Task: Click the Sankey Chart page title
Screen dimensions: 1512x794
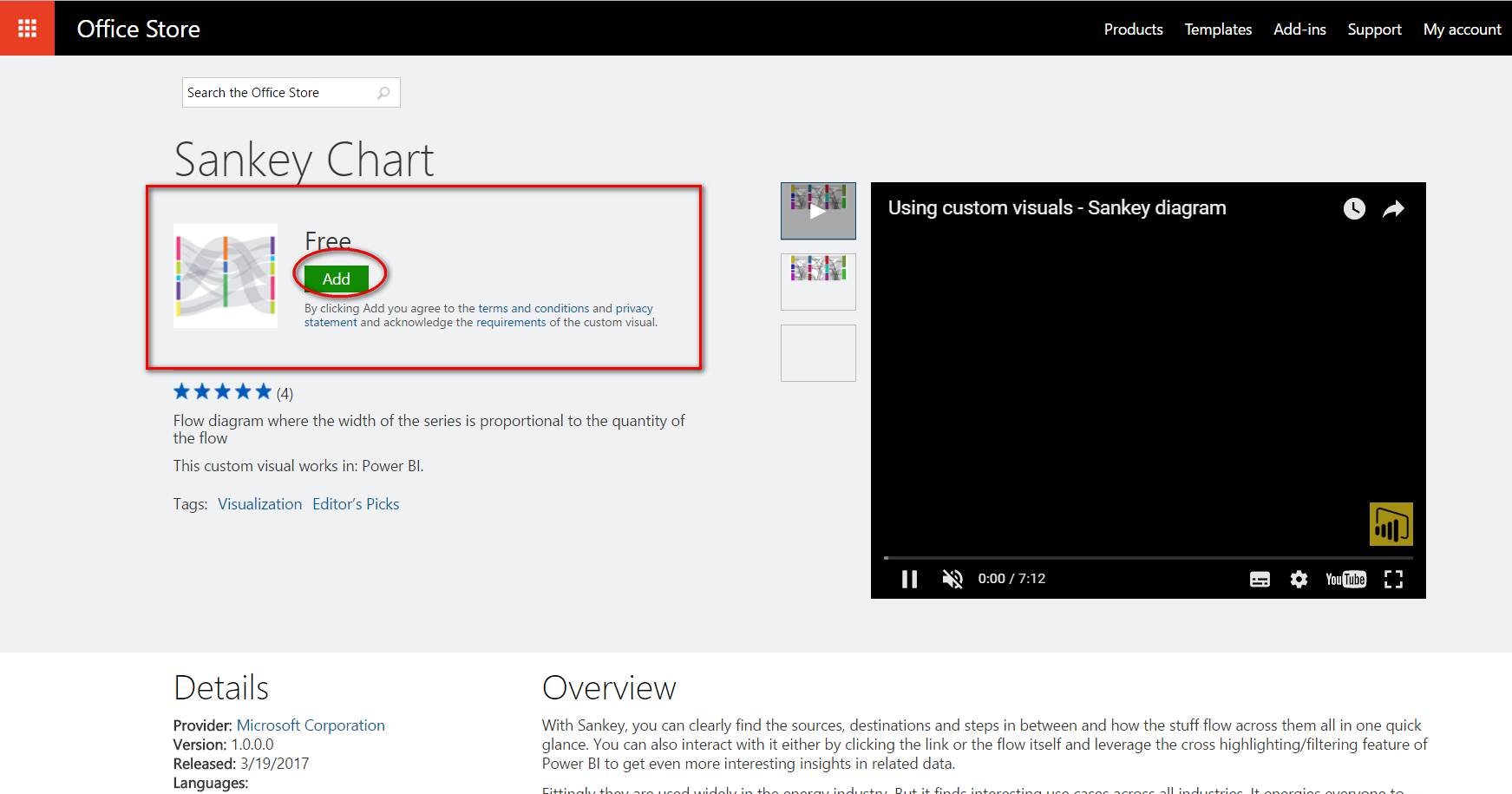Action: [x=304, y=161]
